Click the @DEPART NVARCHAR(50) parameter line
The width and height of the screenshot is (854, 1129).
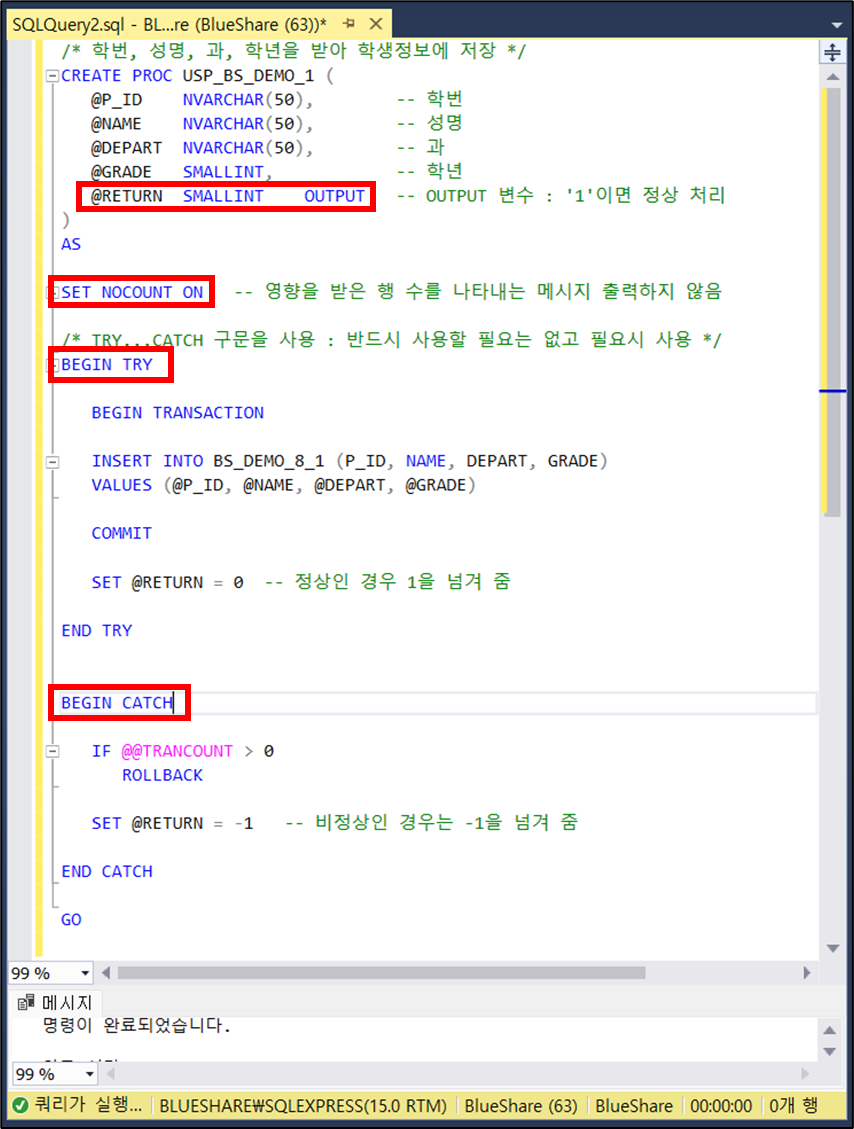[202, 148]
